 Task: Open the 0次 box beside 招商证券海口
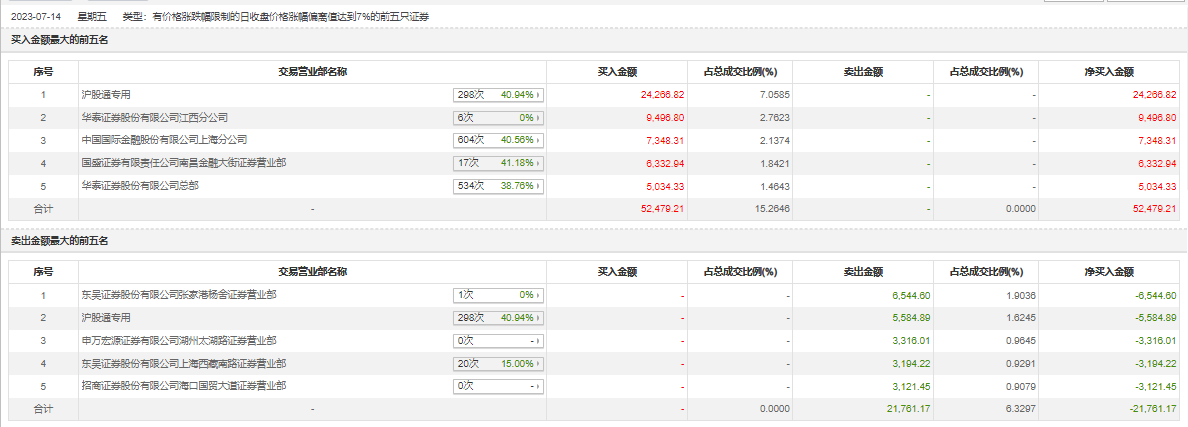[x=499, y=386]
